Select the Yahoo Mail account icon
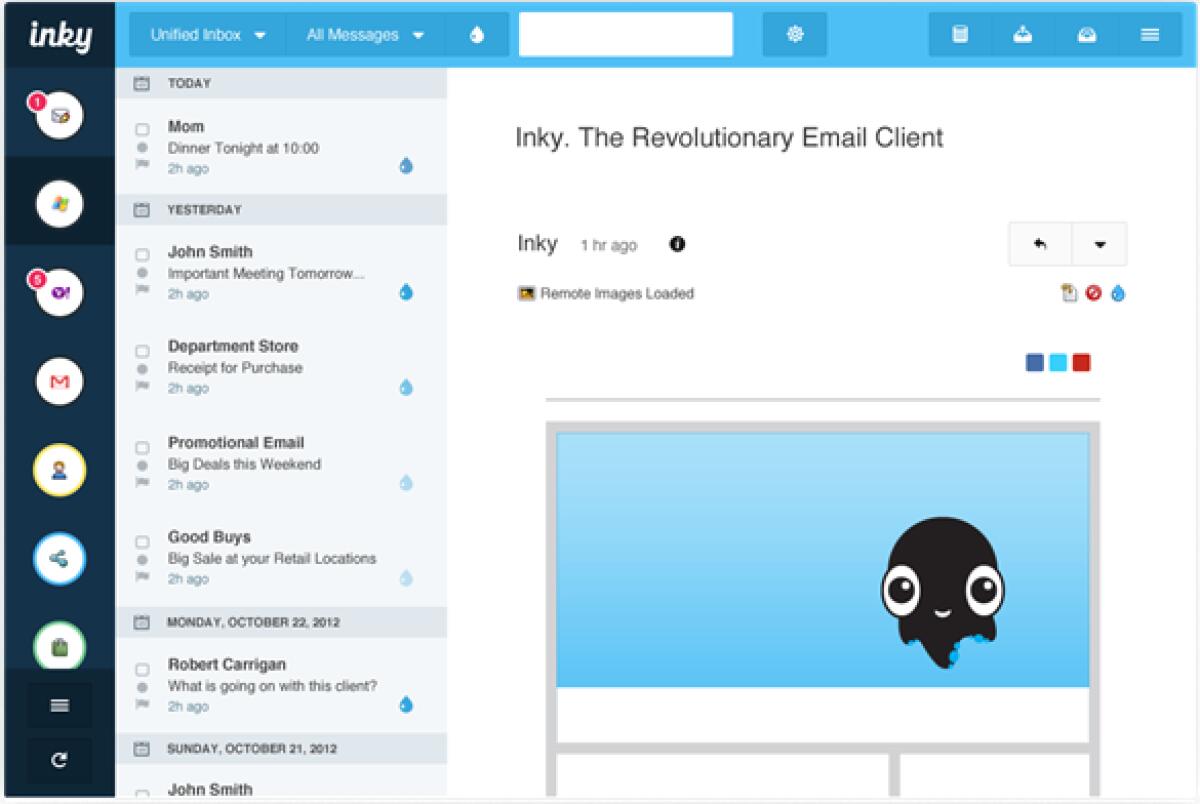The image size is (1200, 804). tap(58, 292)
